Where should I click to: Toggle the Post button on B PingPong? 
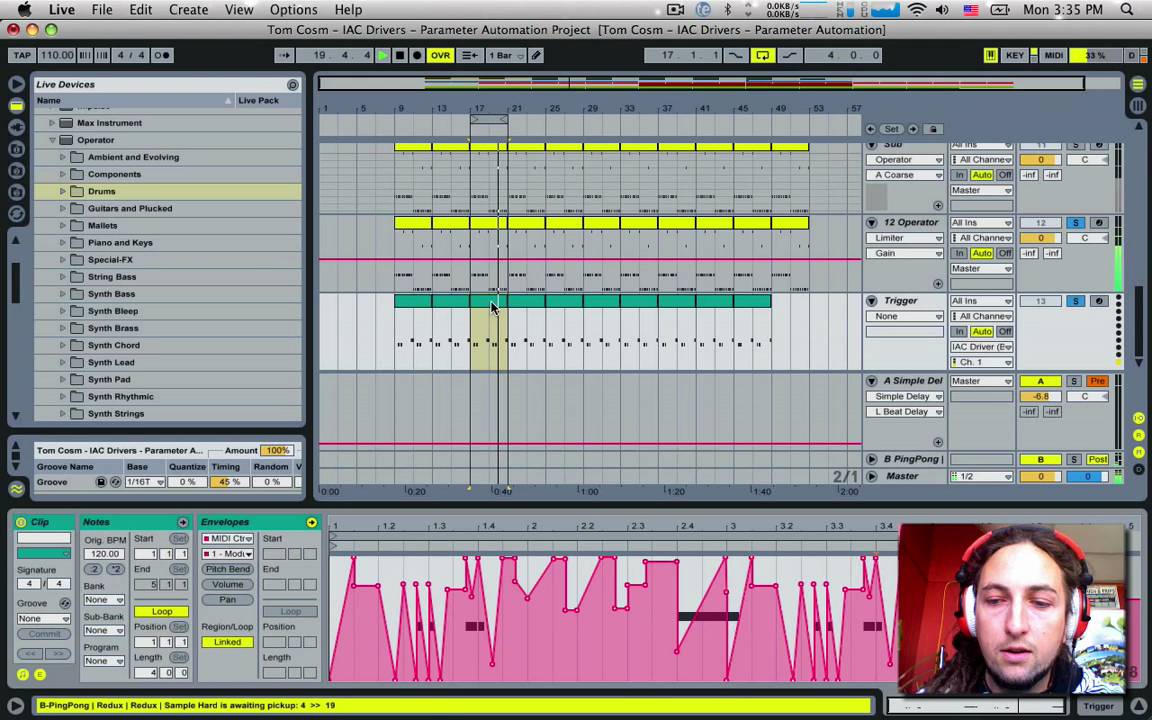point(1098,459)
